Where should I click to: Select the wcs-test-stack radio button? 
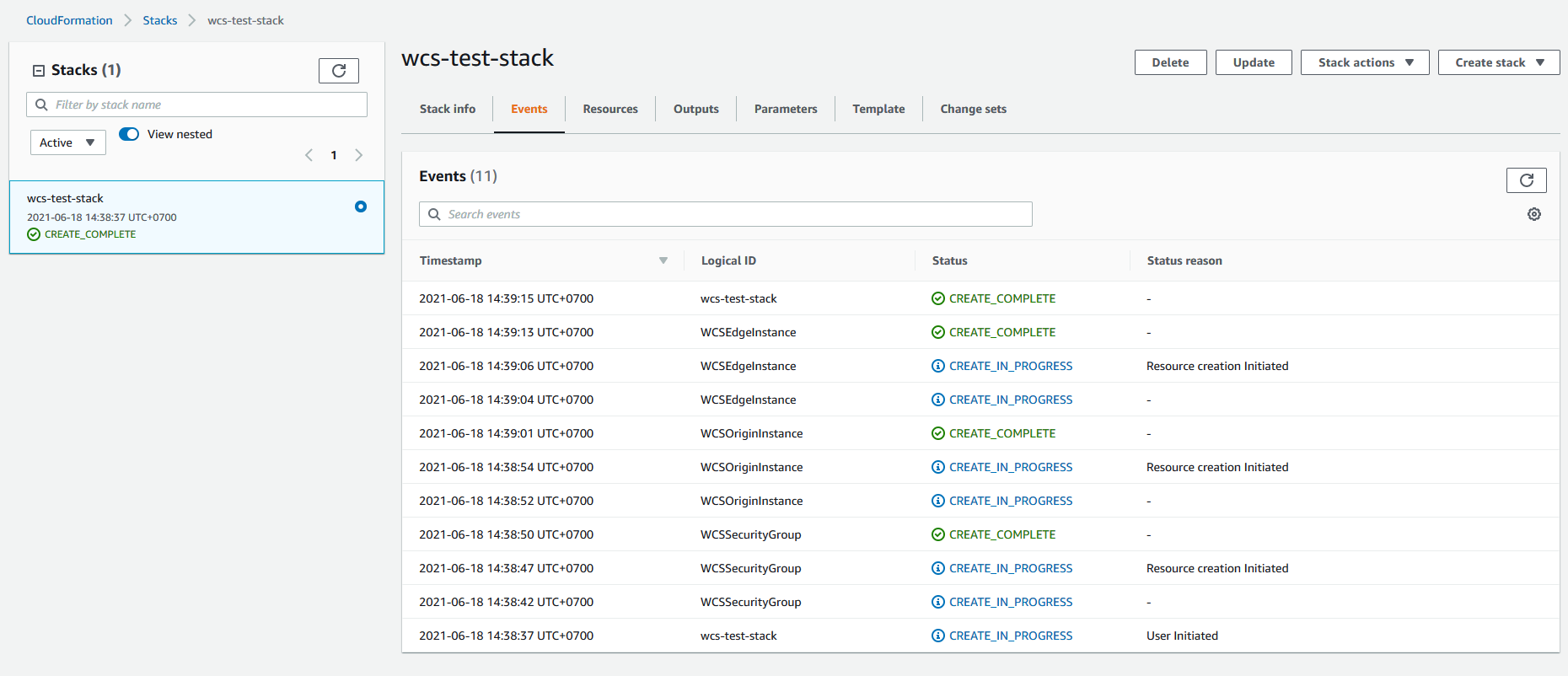(361, 207)
